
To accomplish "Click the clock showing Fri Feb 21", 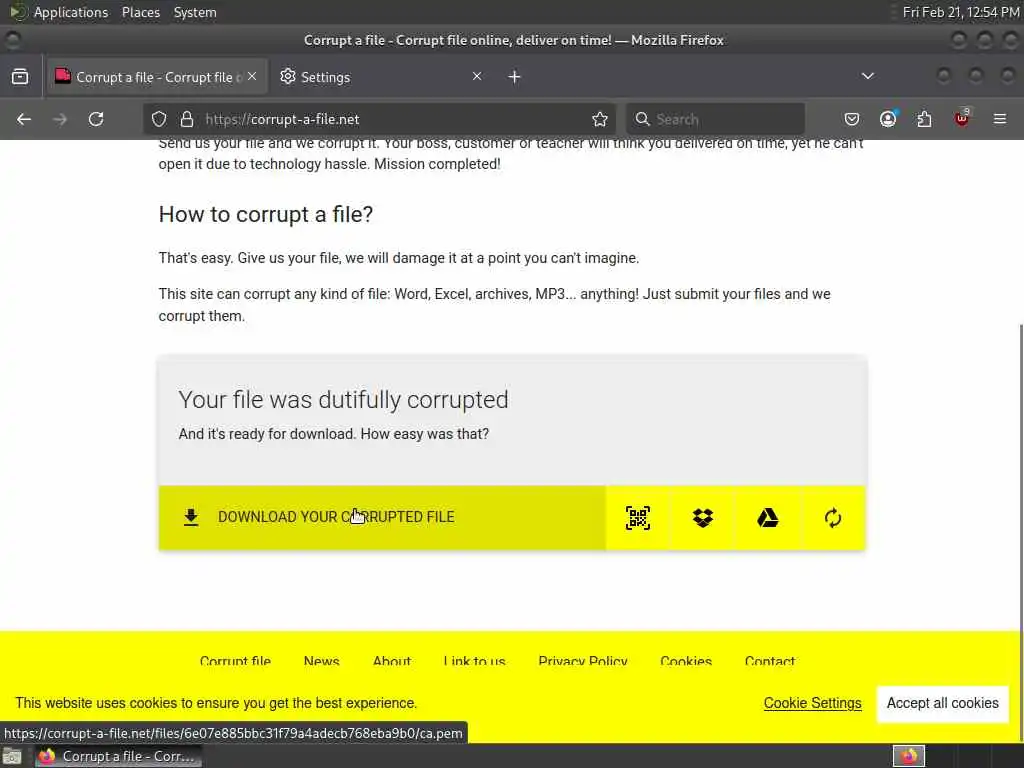I will pos(960,12).
